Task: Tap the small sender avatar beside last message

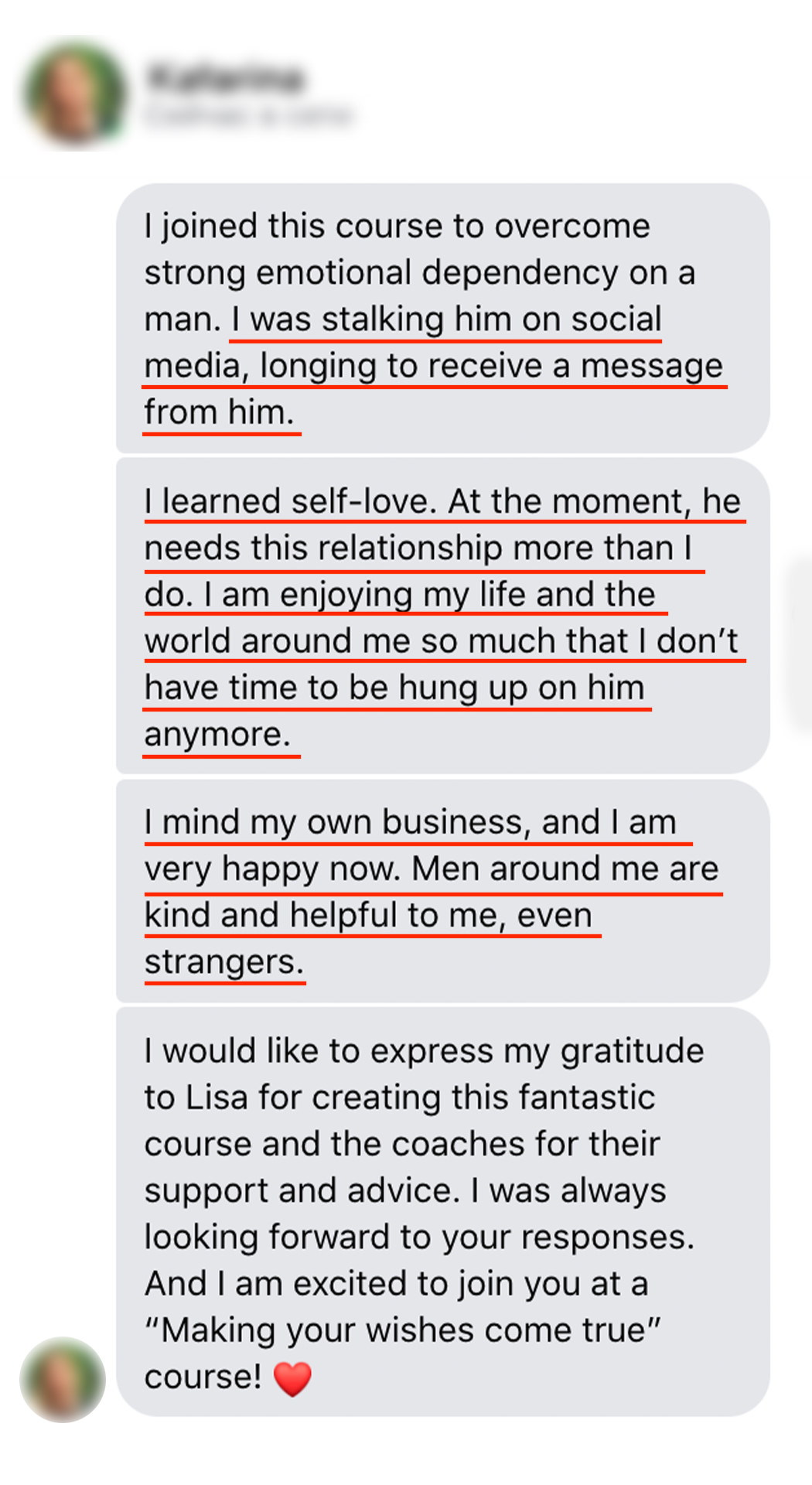Action: click(x=63, y=1379)
